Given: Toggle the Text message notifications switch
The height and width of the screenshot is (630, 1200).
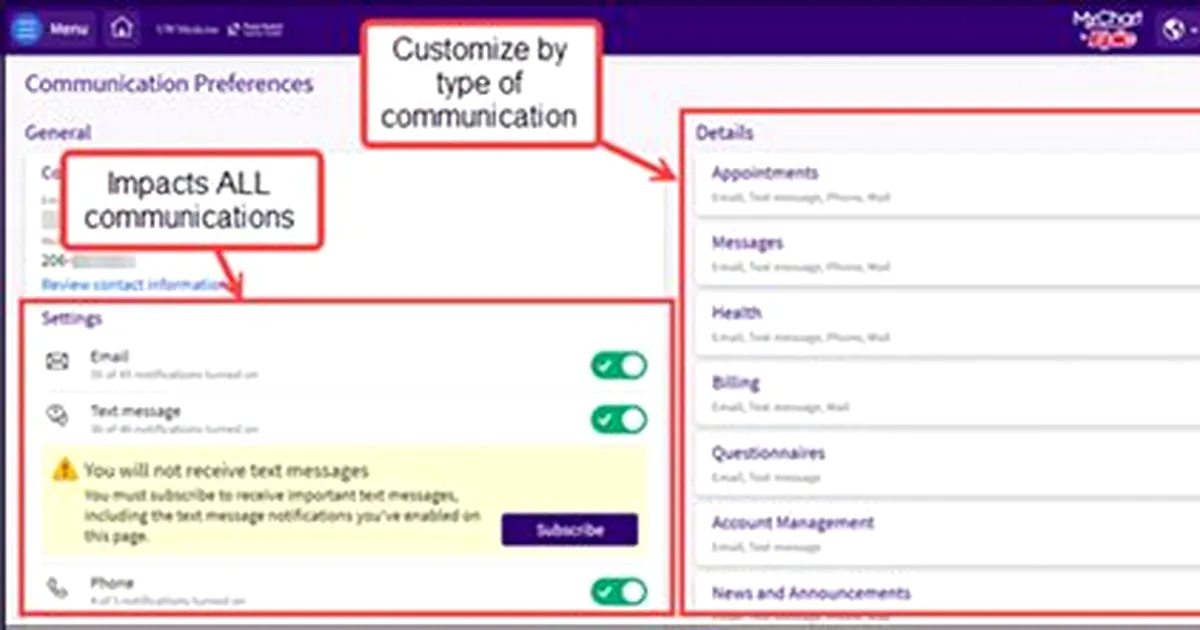Looking at the screenshot, I should (618, 419).
